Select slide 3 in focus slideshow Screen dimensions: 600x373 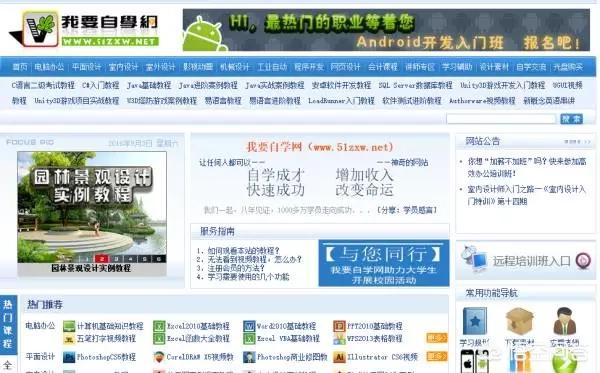point(116,259)
